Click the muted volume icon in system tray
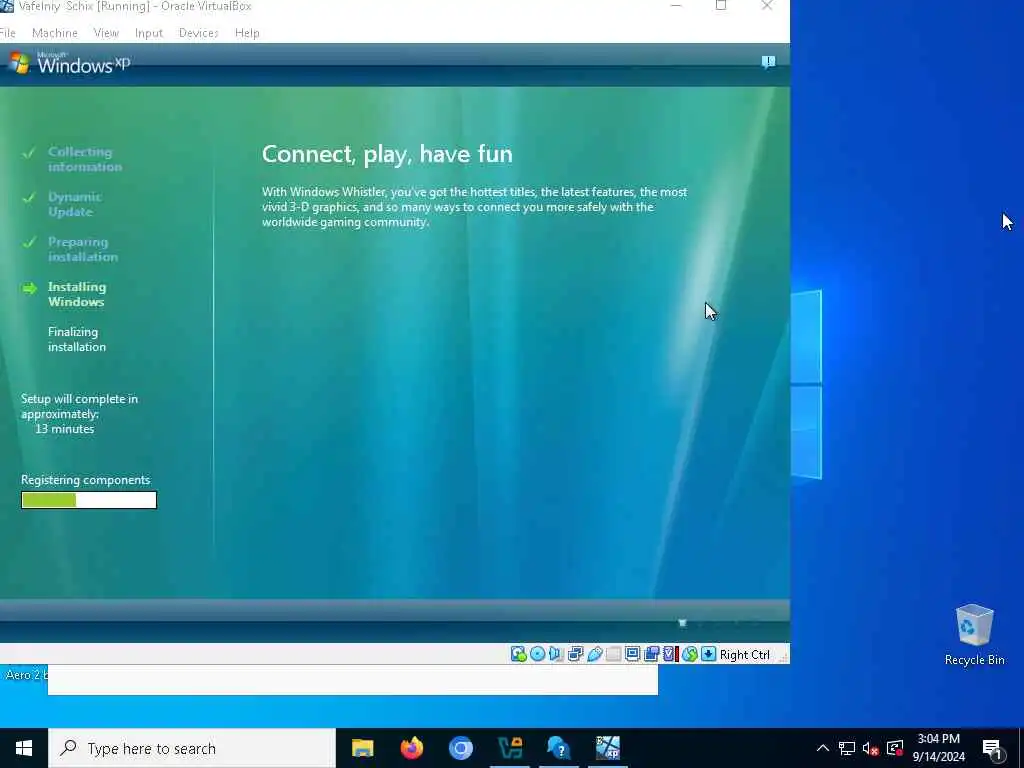This screenshot has width=1024, height=768. click(x=871, y=748)
